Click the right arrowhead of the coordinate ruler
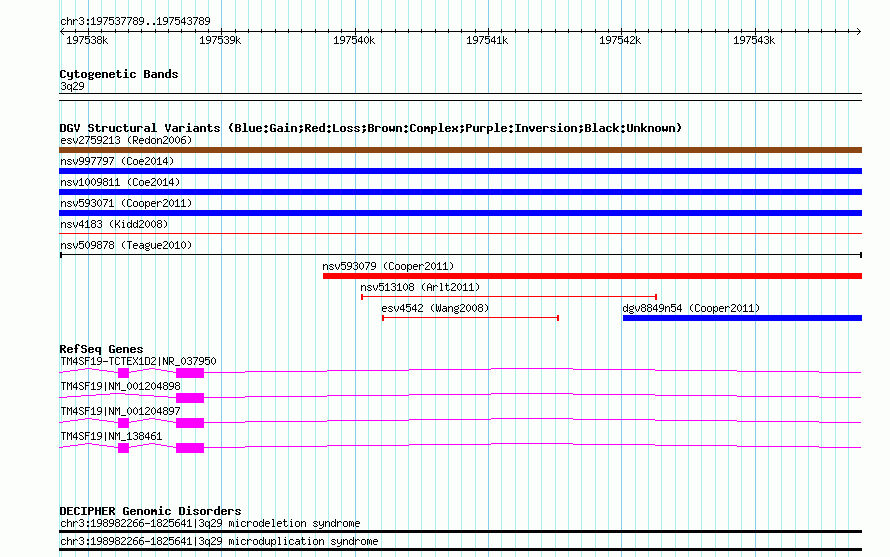The width and height of the screenshot is (890, 557). (x=859, y=31)
